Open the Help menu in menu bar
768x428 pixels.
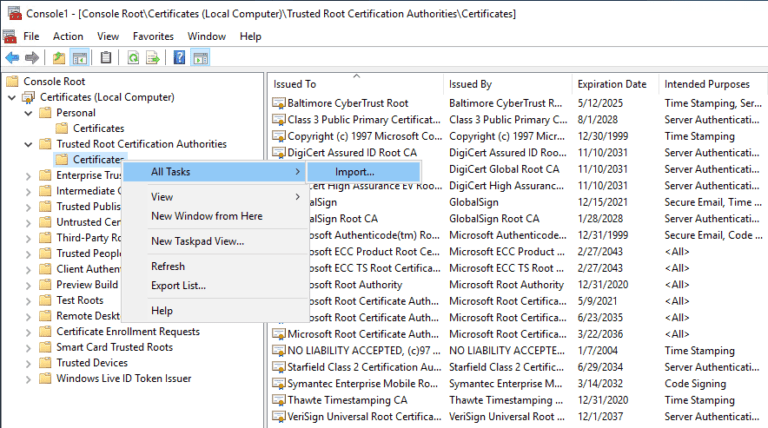[x=250, y=36]
